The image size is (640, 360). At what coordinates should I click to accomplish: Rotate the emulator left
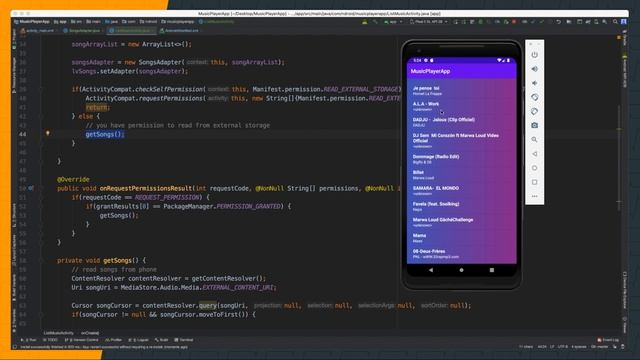[534, 97]
